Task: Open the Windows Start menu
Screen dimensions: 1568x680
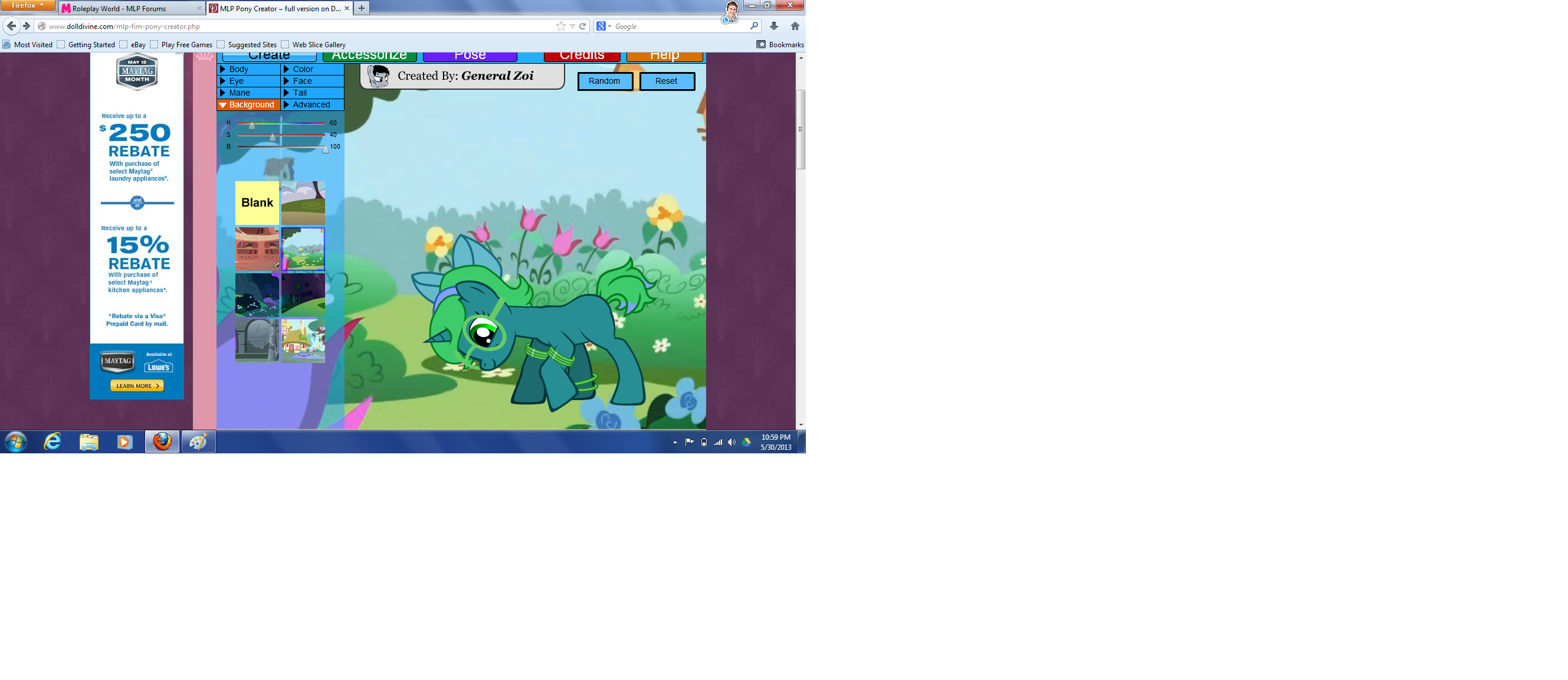Action: [16, 442]
